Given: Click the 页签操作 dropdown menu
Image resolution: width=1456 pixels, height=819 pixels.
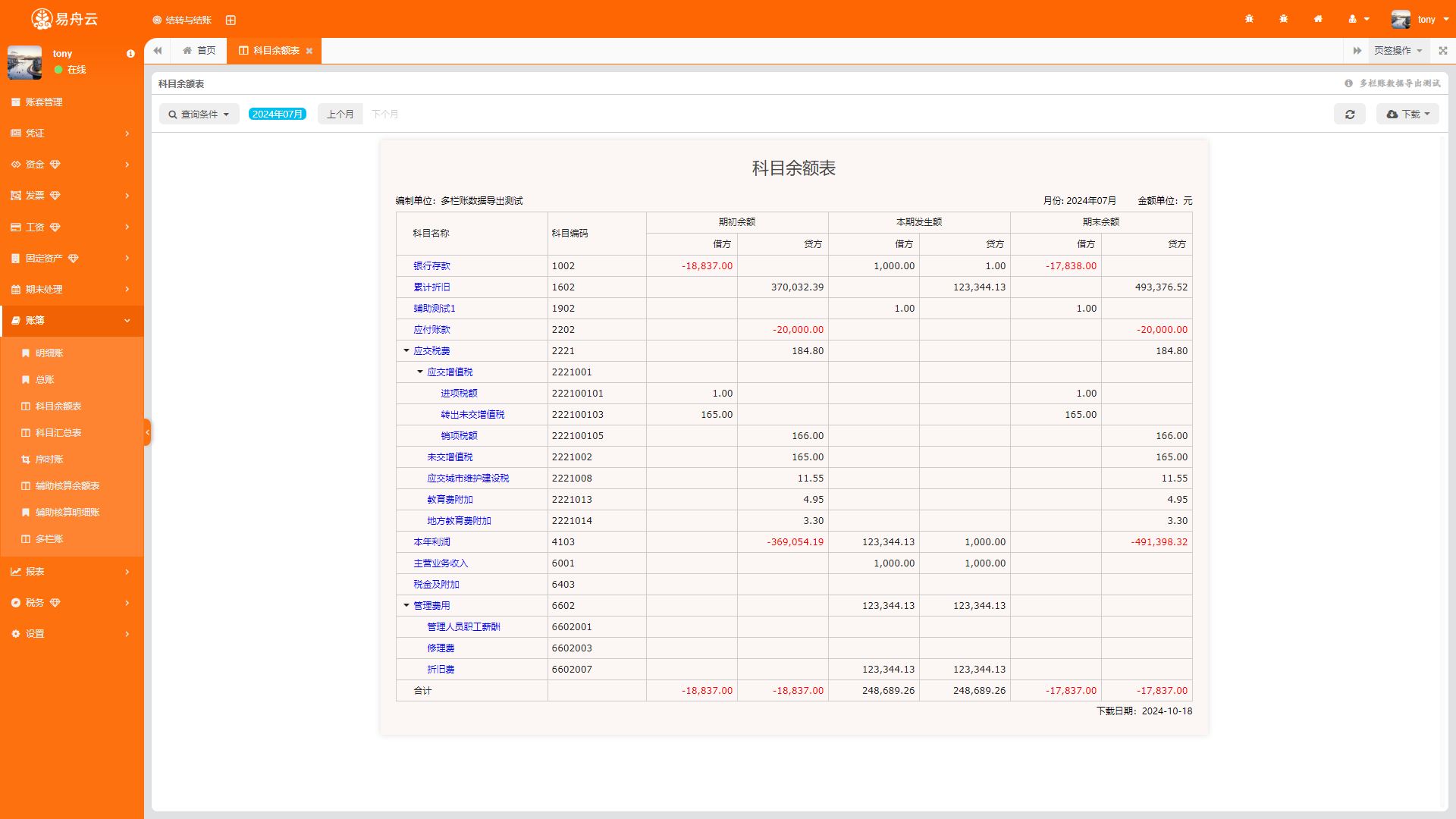Looking at the screenshot, I should (x=1400, y=50).
